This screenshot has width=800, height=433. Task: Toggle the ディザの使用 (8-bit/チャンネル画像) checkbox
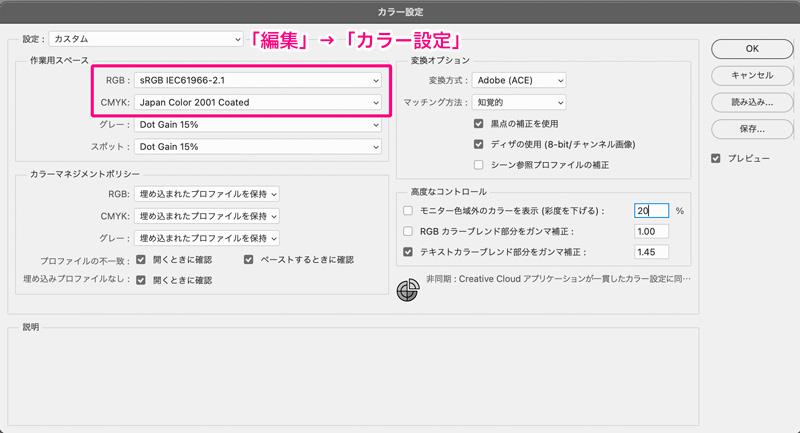479,144
